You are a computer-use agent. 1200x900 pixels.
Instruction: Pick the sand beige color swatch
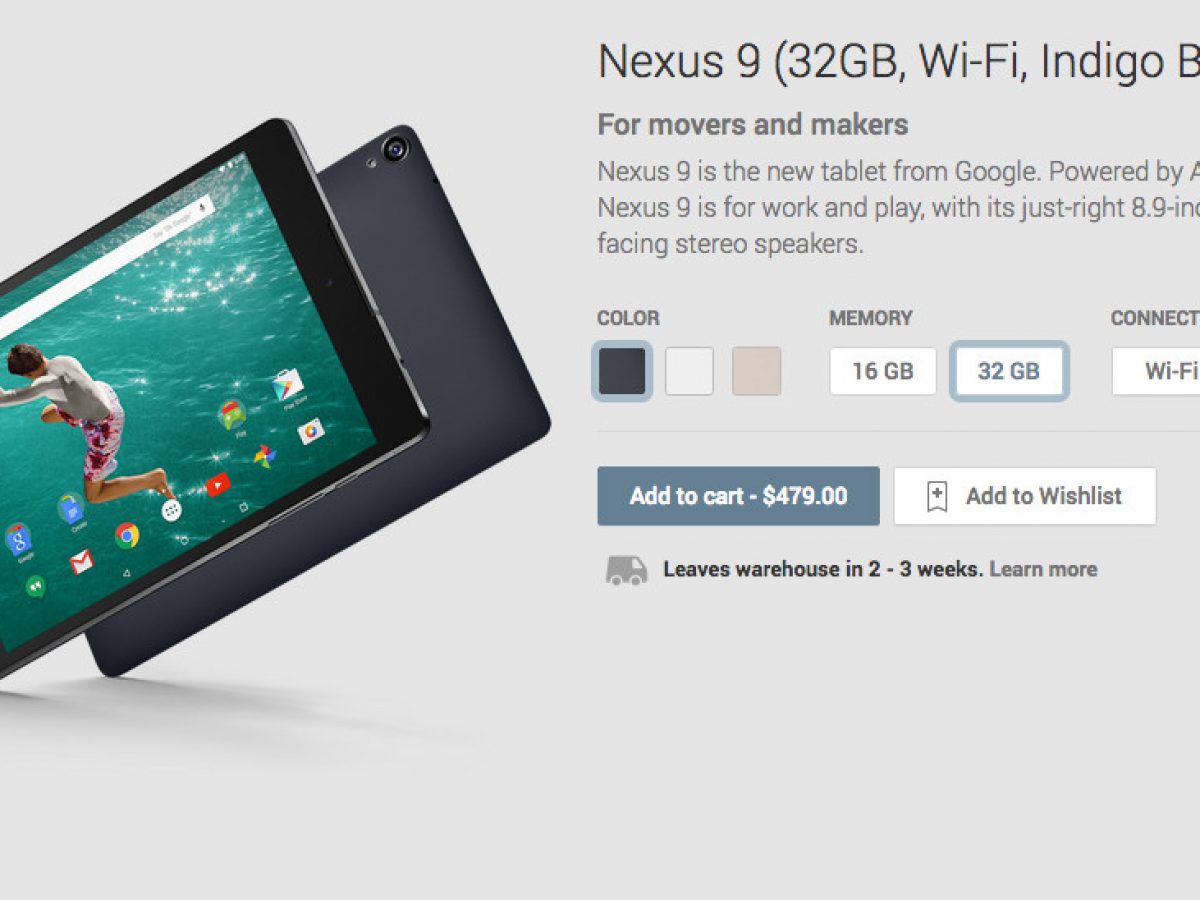[x=756, y=371]
